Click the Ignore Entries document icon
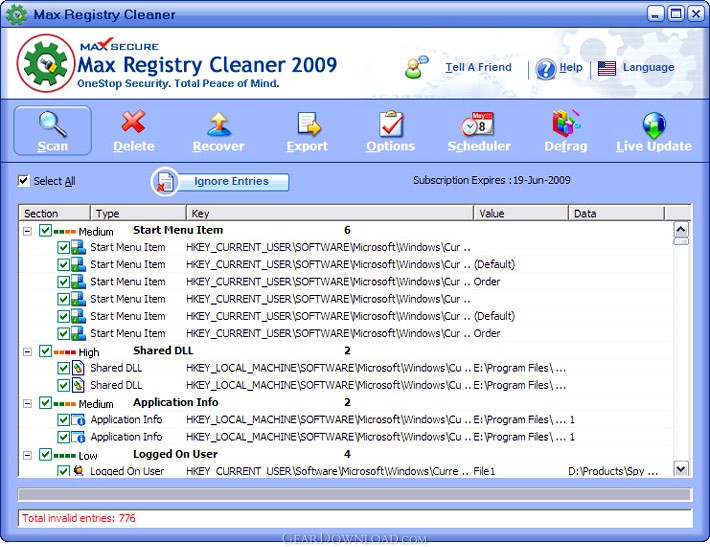The width and height of the screenshot is (710, 547). point(165,182)
